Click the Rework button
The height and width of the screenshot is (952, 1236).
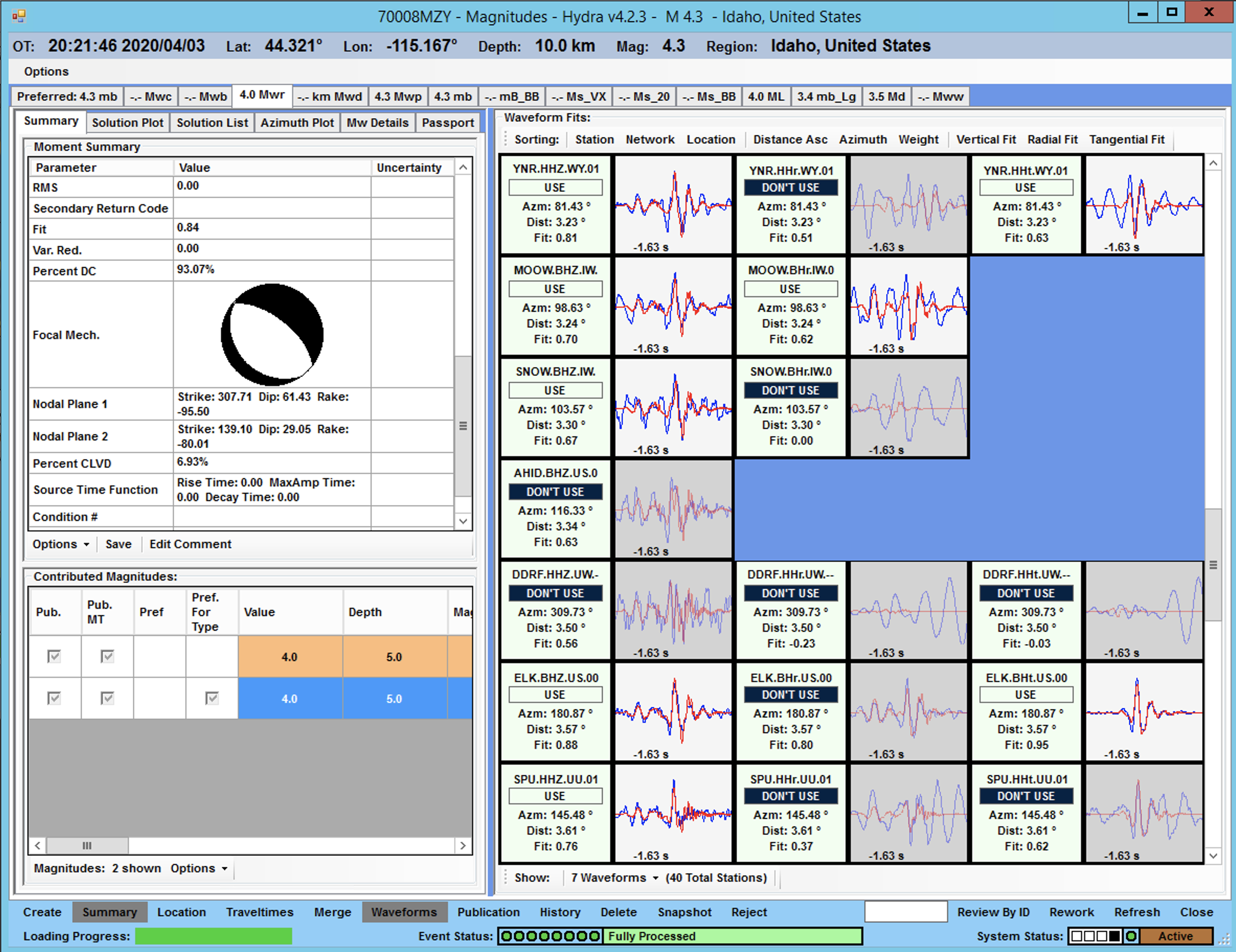pyautogui.click(x=1071, y=912)
